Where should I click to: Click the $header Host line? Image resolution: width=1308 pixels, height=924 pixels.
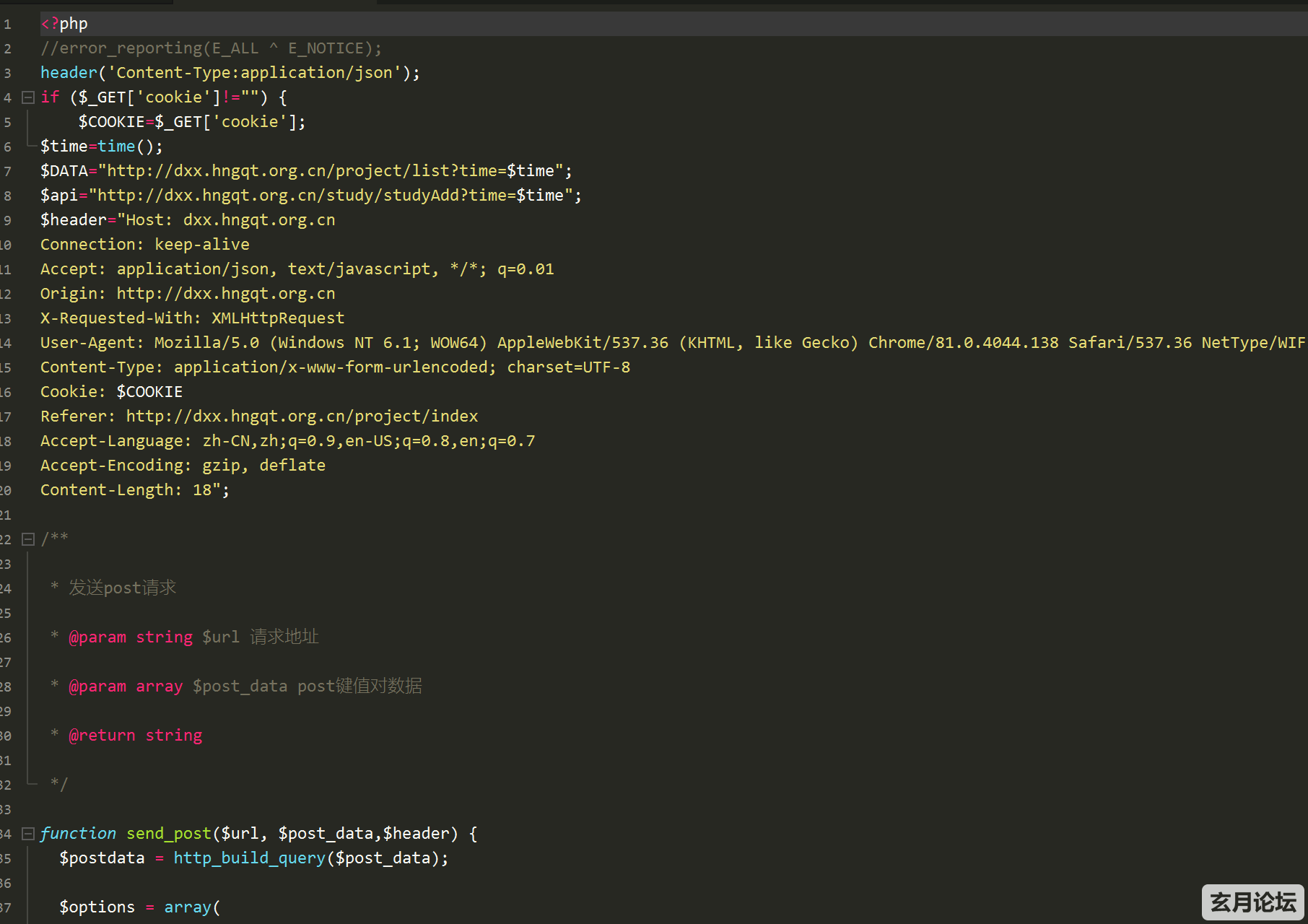tap(188, 220)
